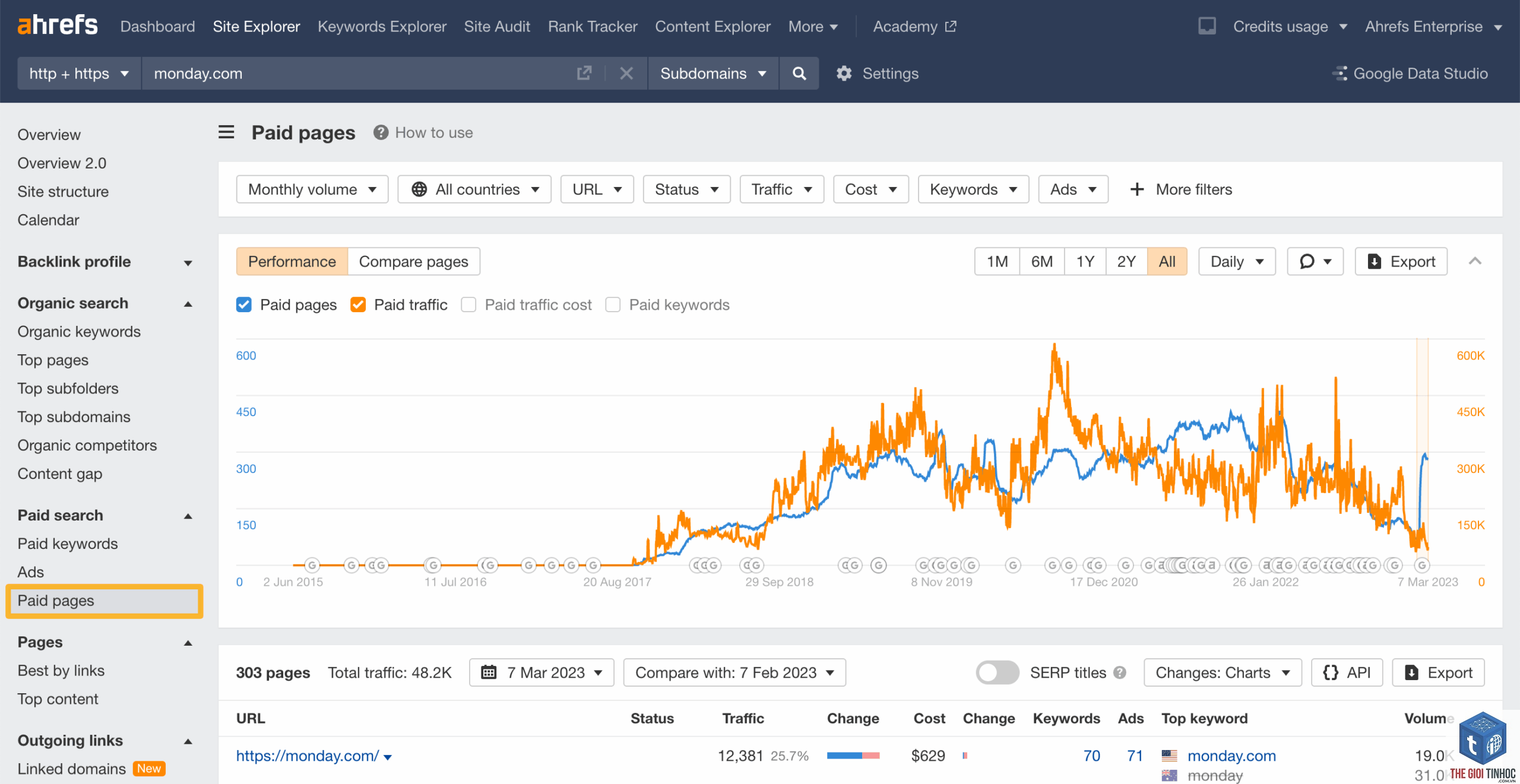Screen dimensions: 1520x784
Task: Open Changes: Charts dropdown
Action: [1223, 672]
